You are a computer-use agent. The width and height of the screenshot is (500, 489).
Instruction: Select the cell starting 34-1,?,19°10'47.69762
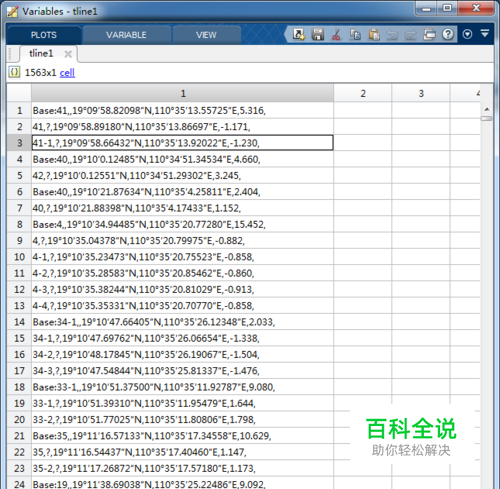pos(183,338)
